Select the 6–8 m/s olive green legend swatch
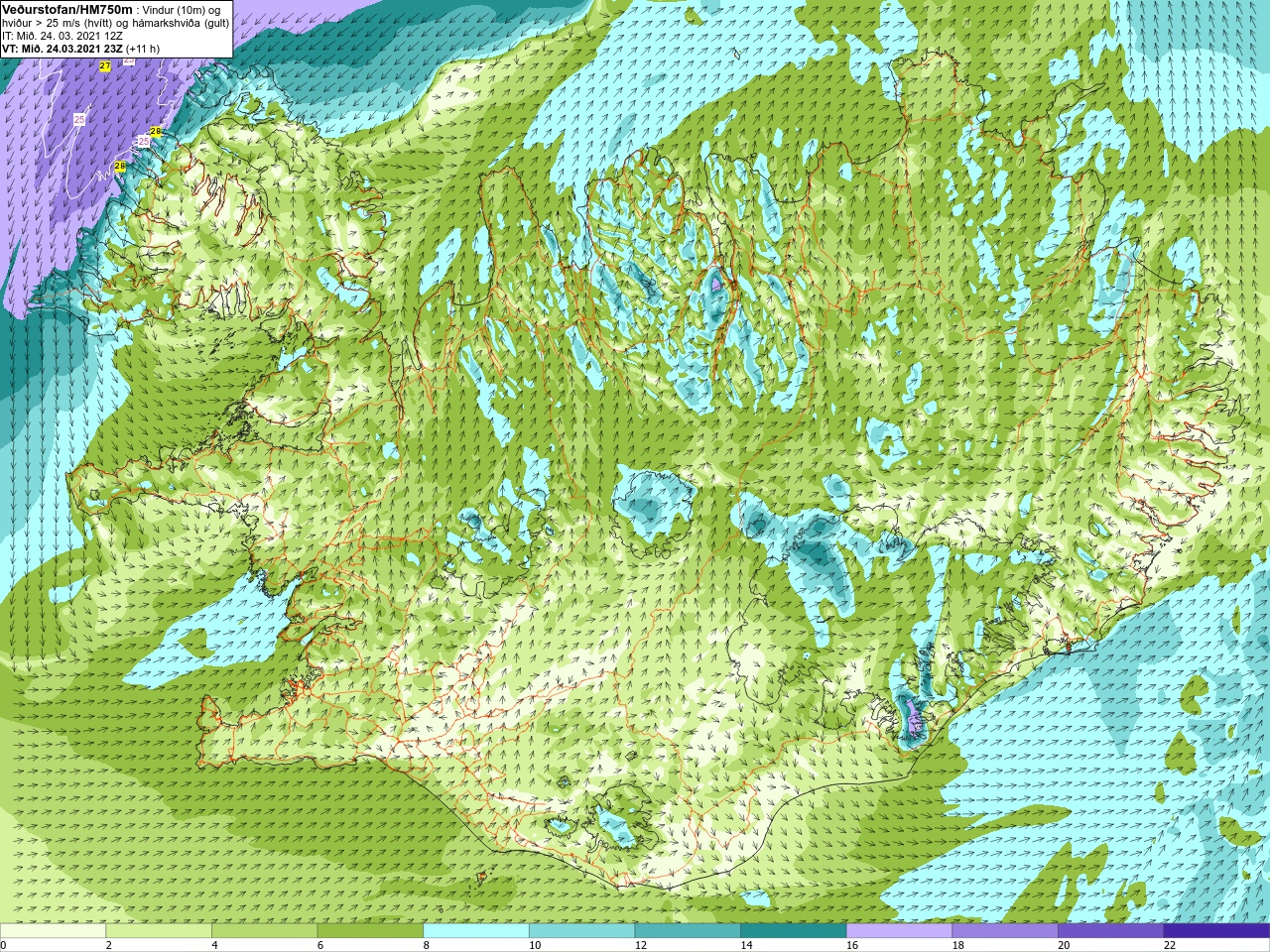 370,931
